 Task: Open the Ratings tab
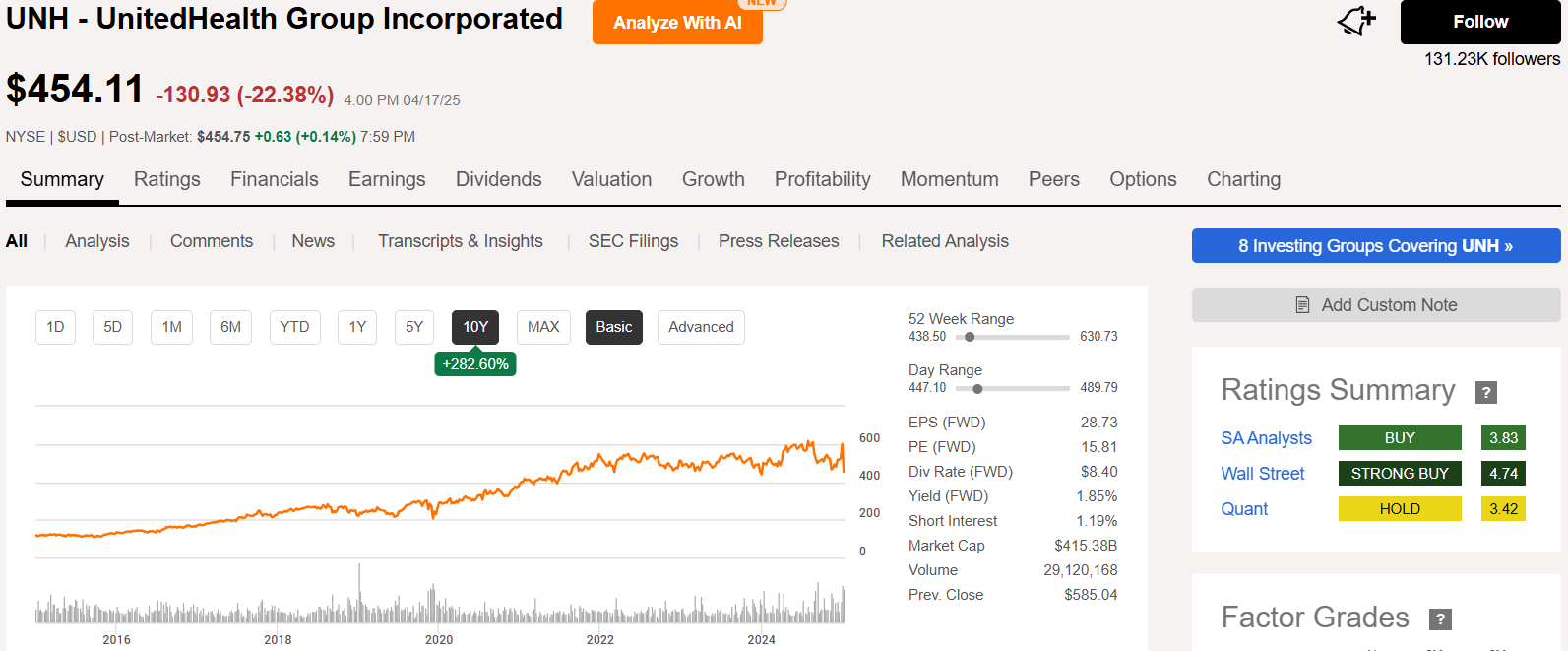click(167, 179)
